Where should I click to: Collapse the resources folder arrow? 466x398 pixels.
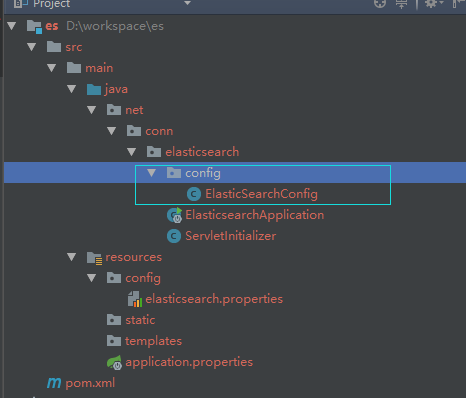pyautogui.click(x=72, y=257)
